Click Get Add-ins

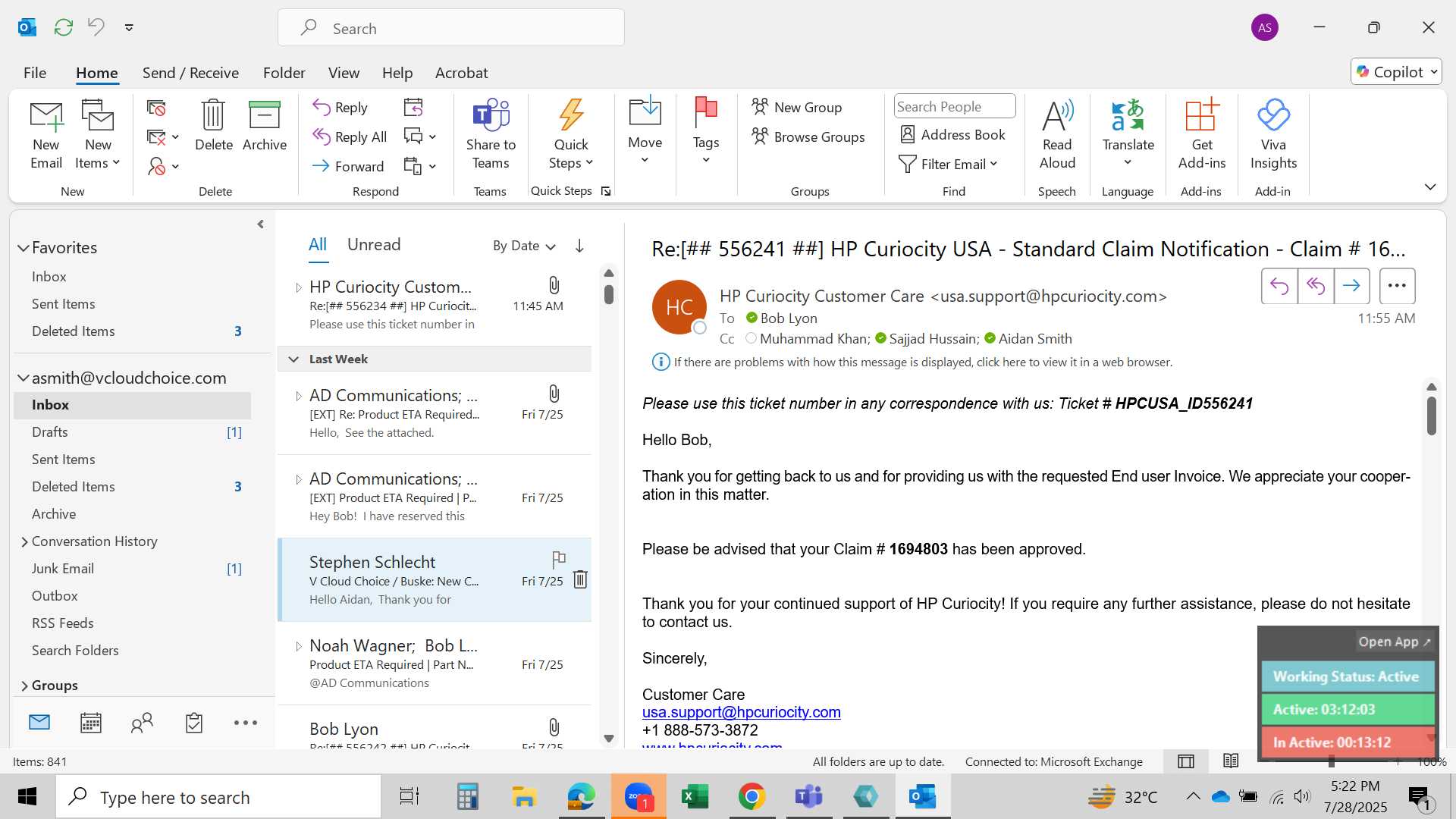click(1202, 135)
